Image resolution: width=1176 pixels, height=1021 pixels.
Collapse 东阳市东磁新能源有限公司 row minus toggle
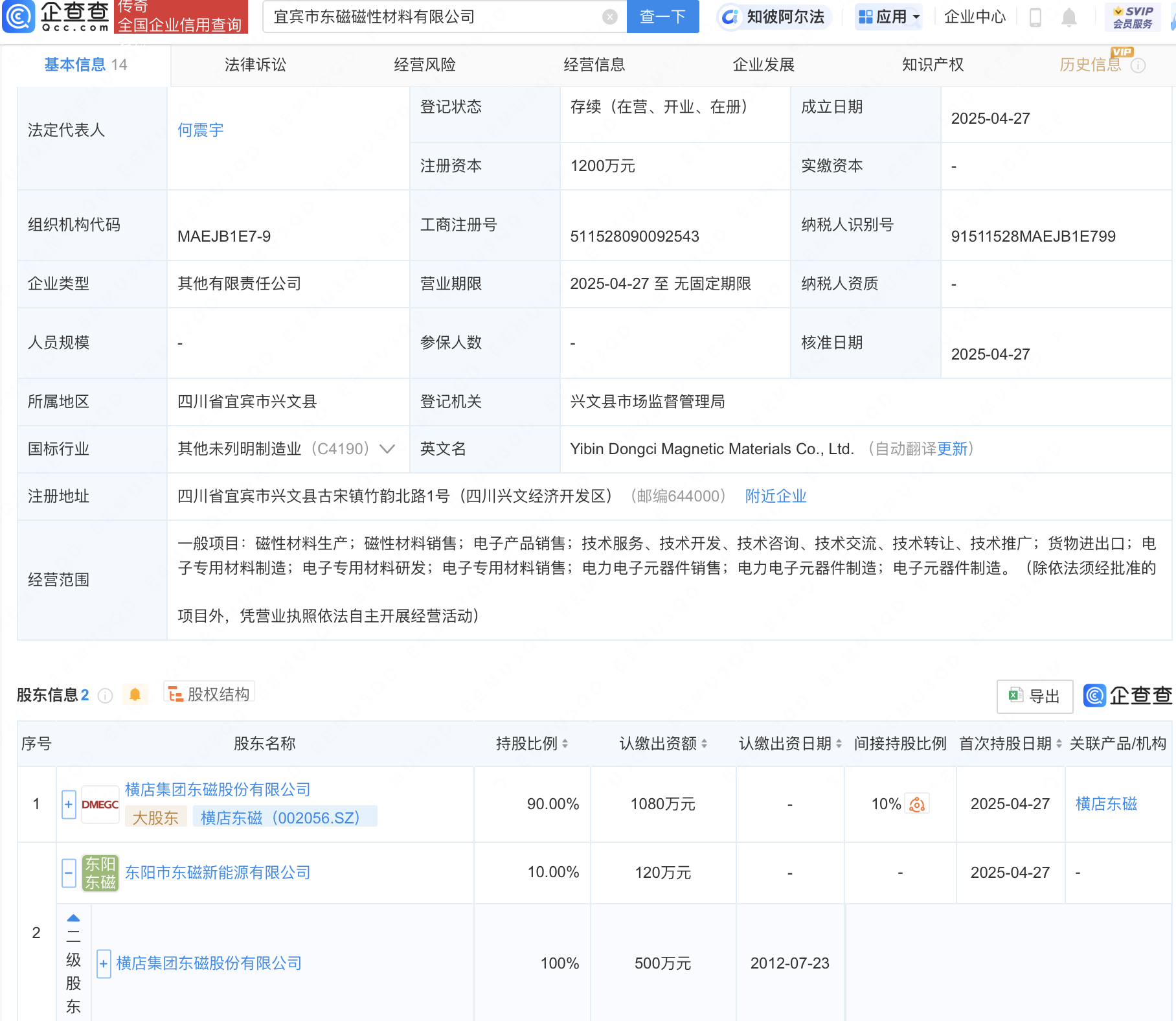69,873
